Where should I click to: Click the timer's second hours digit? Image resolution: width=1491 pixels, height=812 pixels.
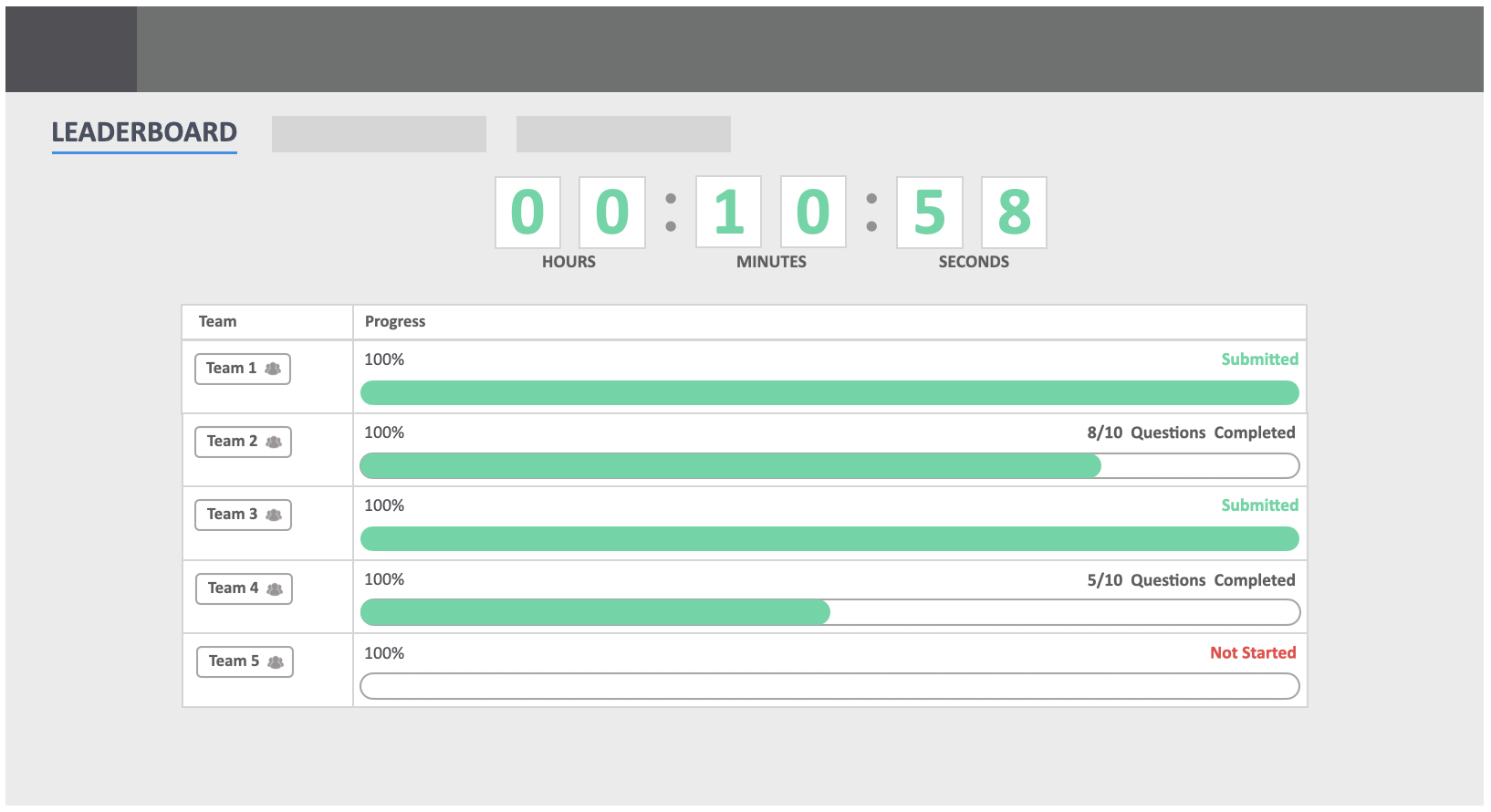[x=612, y=213]
